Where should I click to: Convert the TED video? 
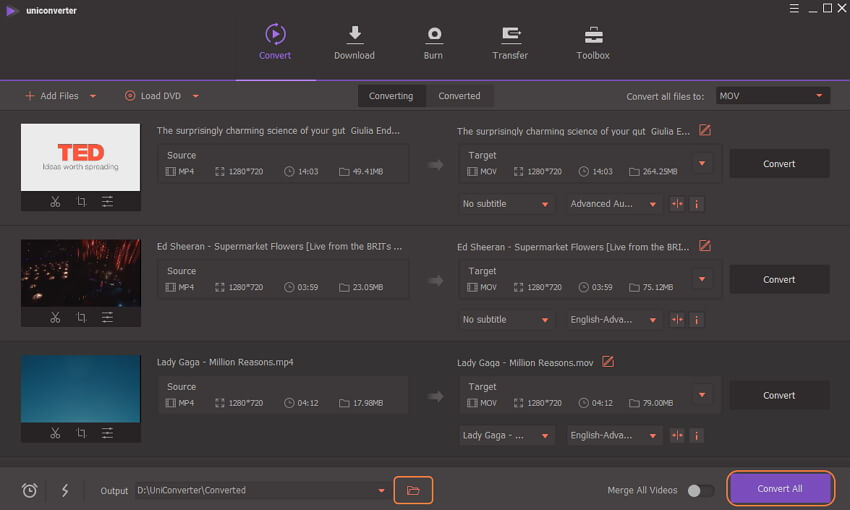click(779, 164)
